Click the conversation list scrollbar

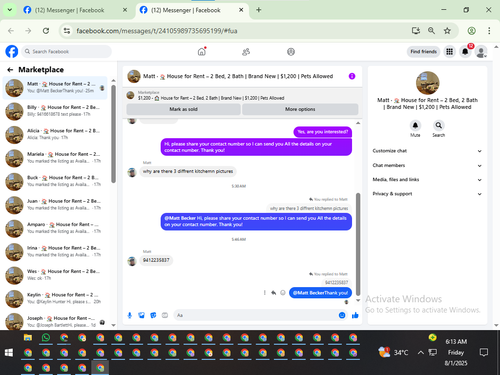[x=113, y=133]
